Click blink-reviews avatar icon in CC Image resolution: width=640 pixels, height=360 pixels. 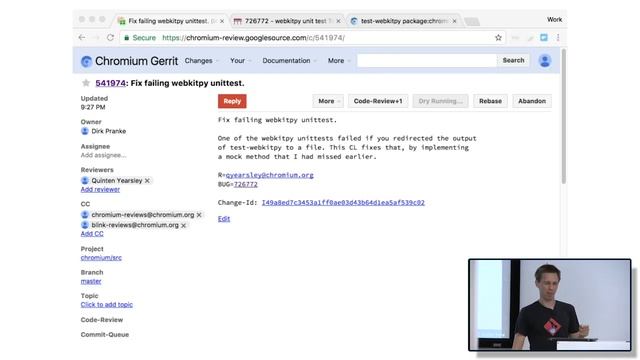(85, 225)
